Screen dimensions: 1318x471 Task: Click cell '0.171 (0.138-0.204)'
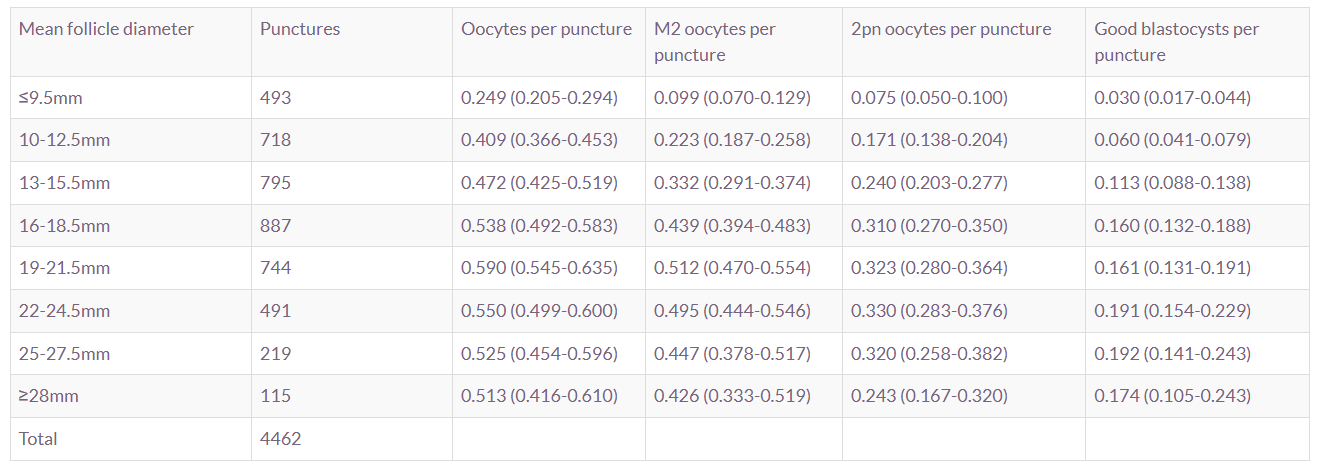click(929, 140)
